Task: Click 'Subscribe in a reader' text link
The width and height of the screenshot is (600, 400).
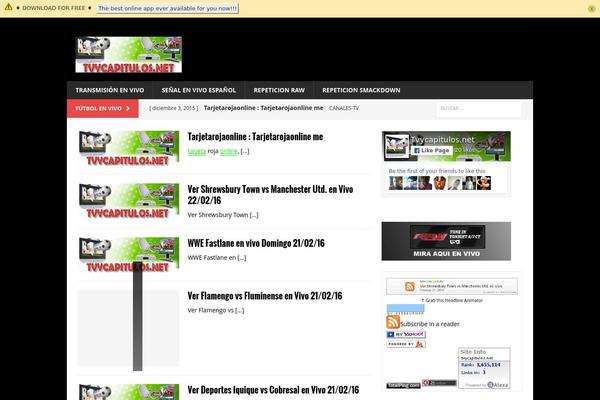Action: tap(430, 324)
